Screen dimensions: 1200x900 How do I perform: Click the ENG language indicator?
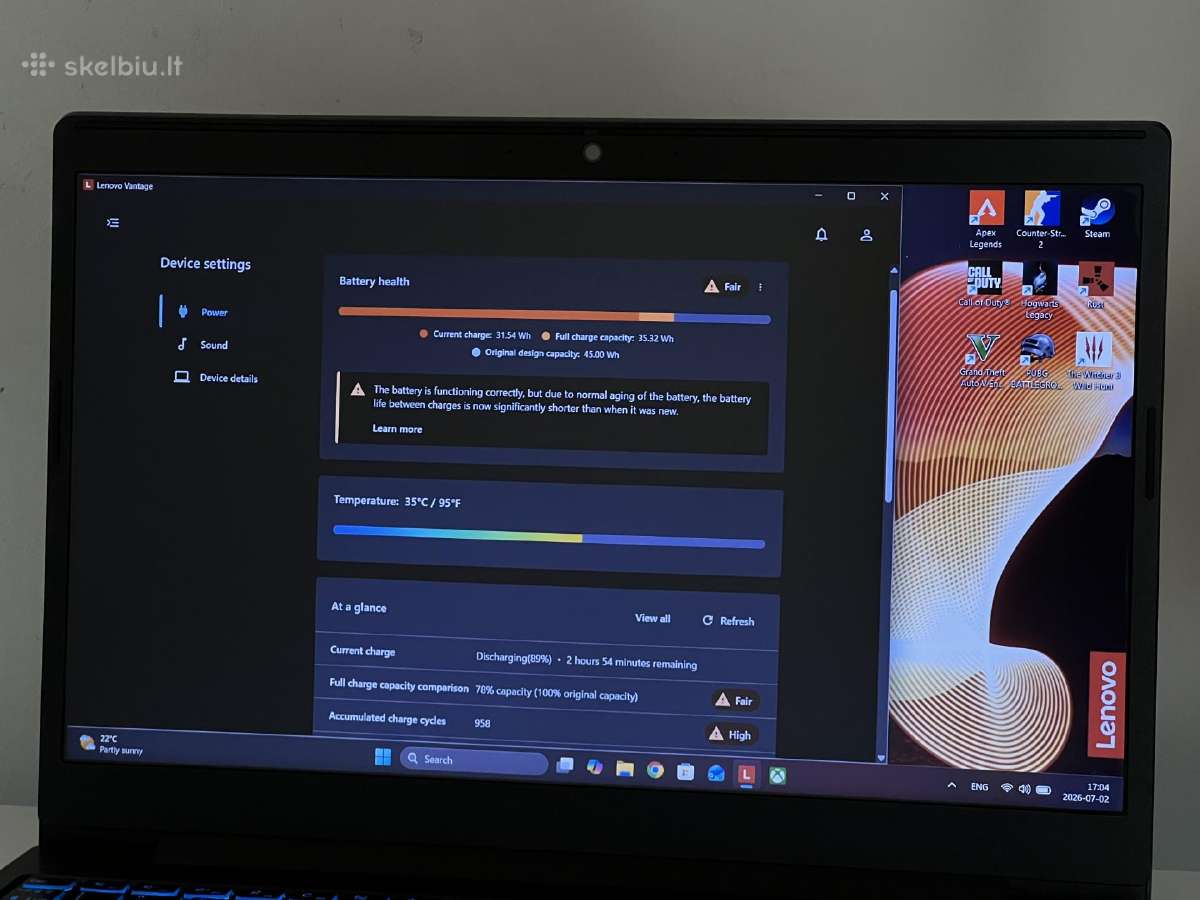980,787
